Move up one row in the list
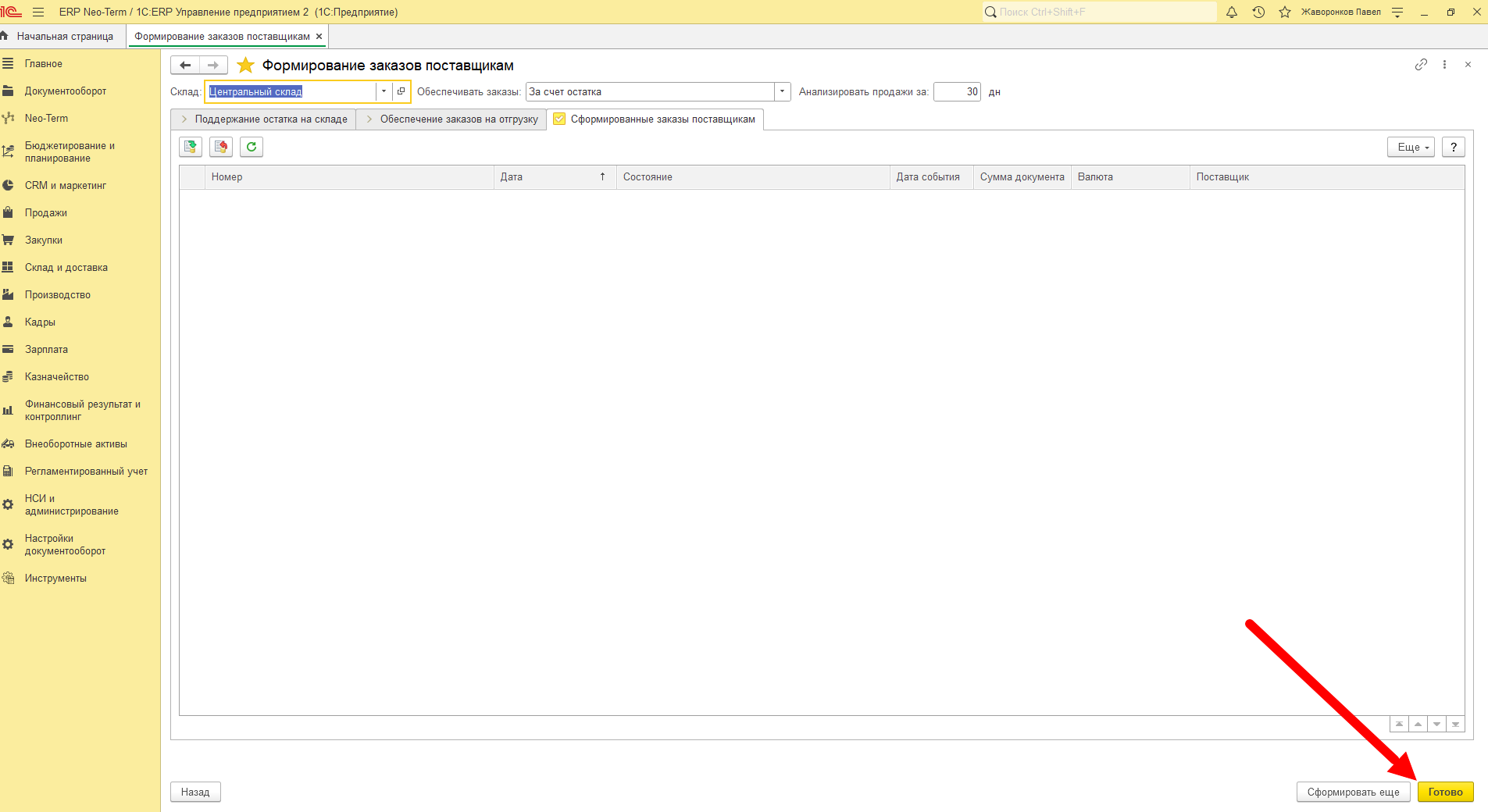The width and height of the screenshot is (1488, 812). (x=1418, y=725)
